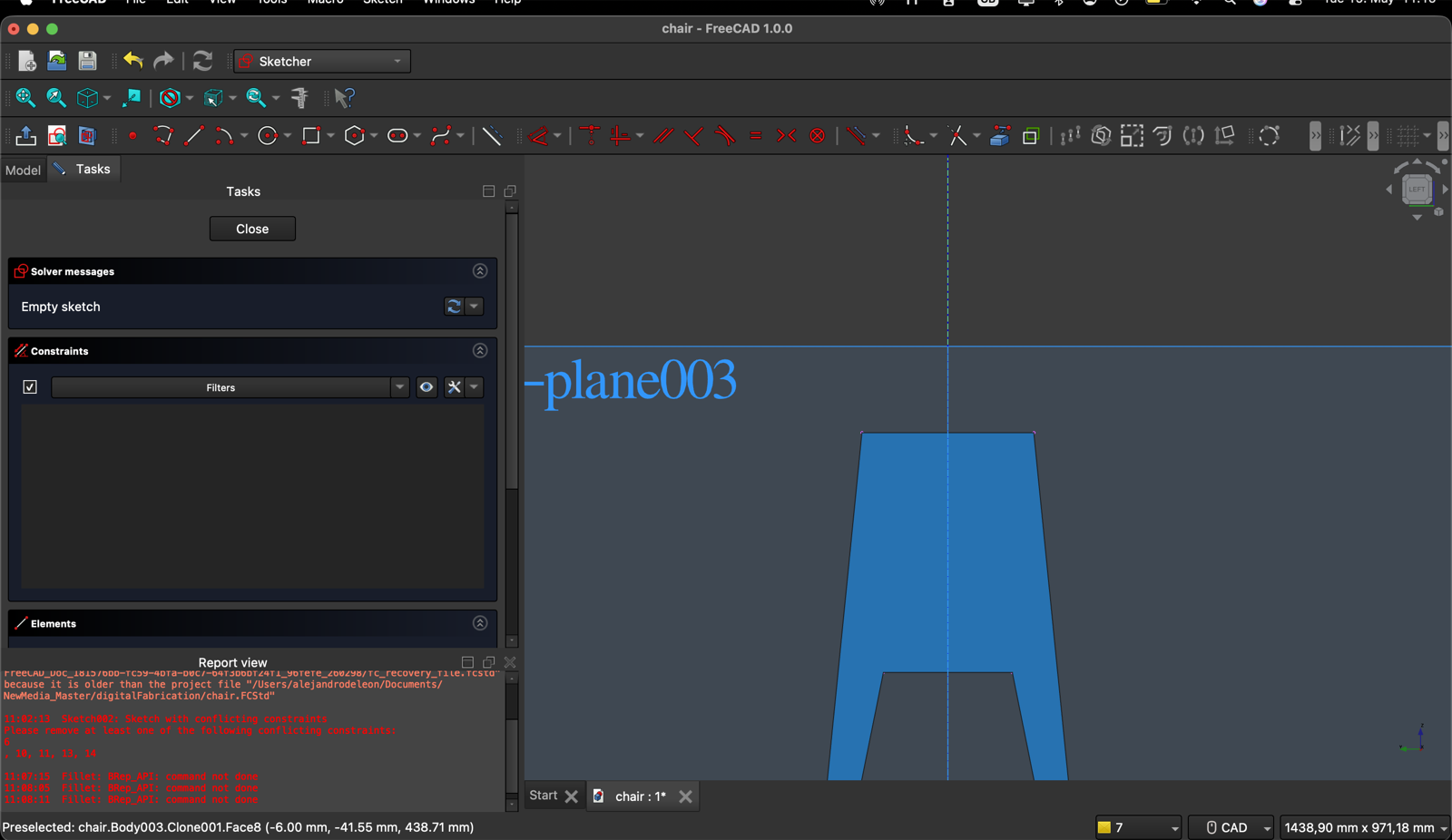Collapse the Constraints section
1452x840 pixels.
[480, 351]
